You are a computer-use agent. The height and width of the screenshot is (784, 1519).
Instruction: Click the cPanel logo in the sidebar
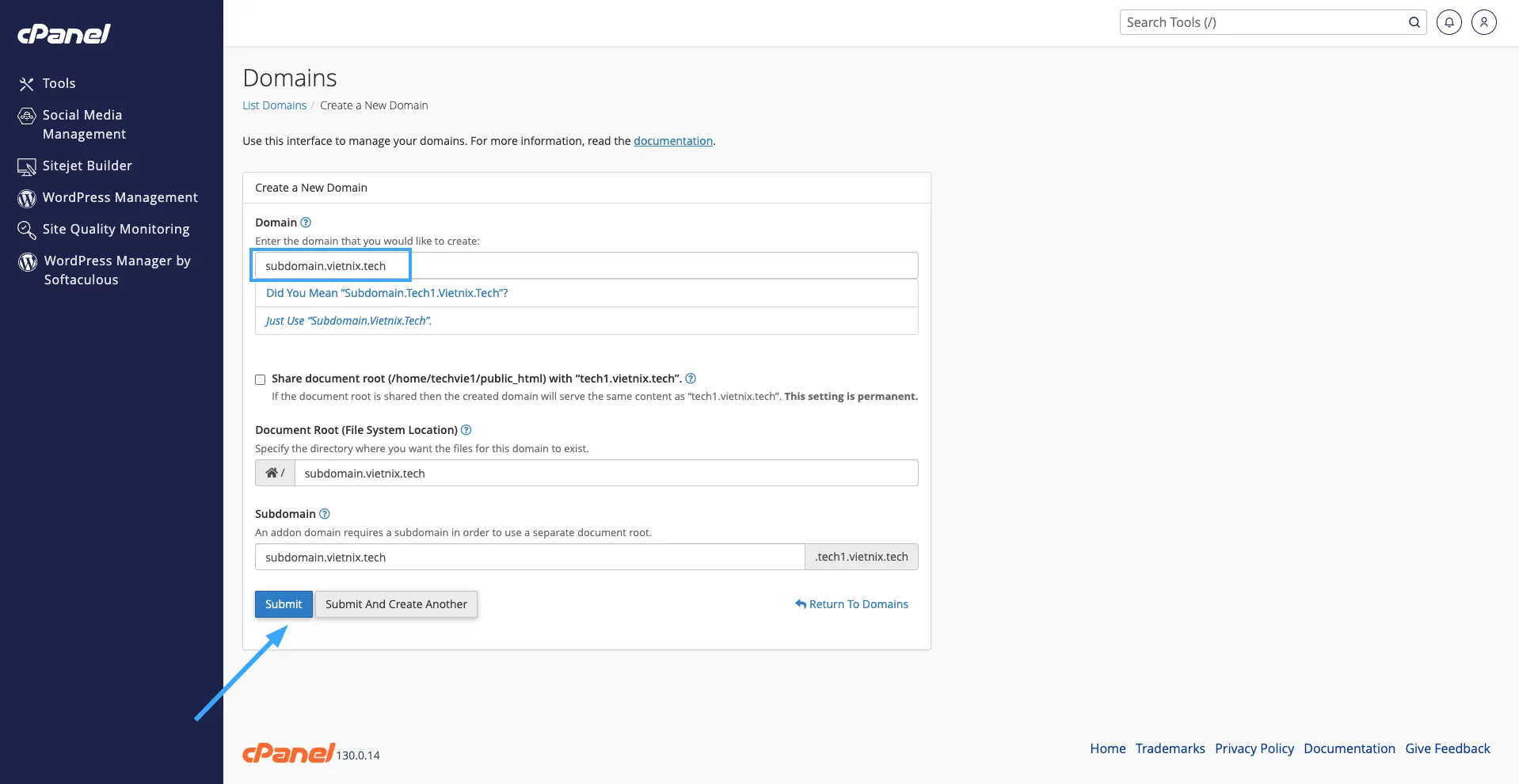click(x=64, y=33)
